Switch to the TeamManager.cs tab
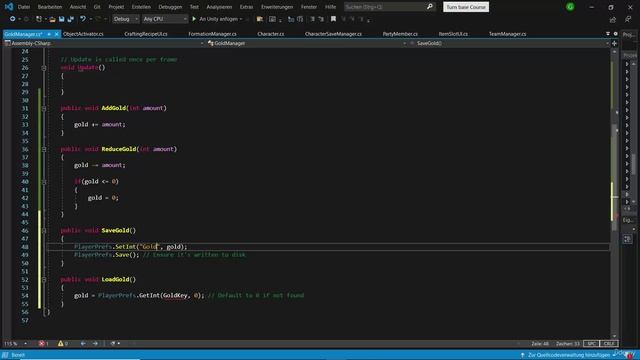This screenshot has height=360, width=640. tap(507, 34)
